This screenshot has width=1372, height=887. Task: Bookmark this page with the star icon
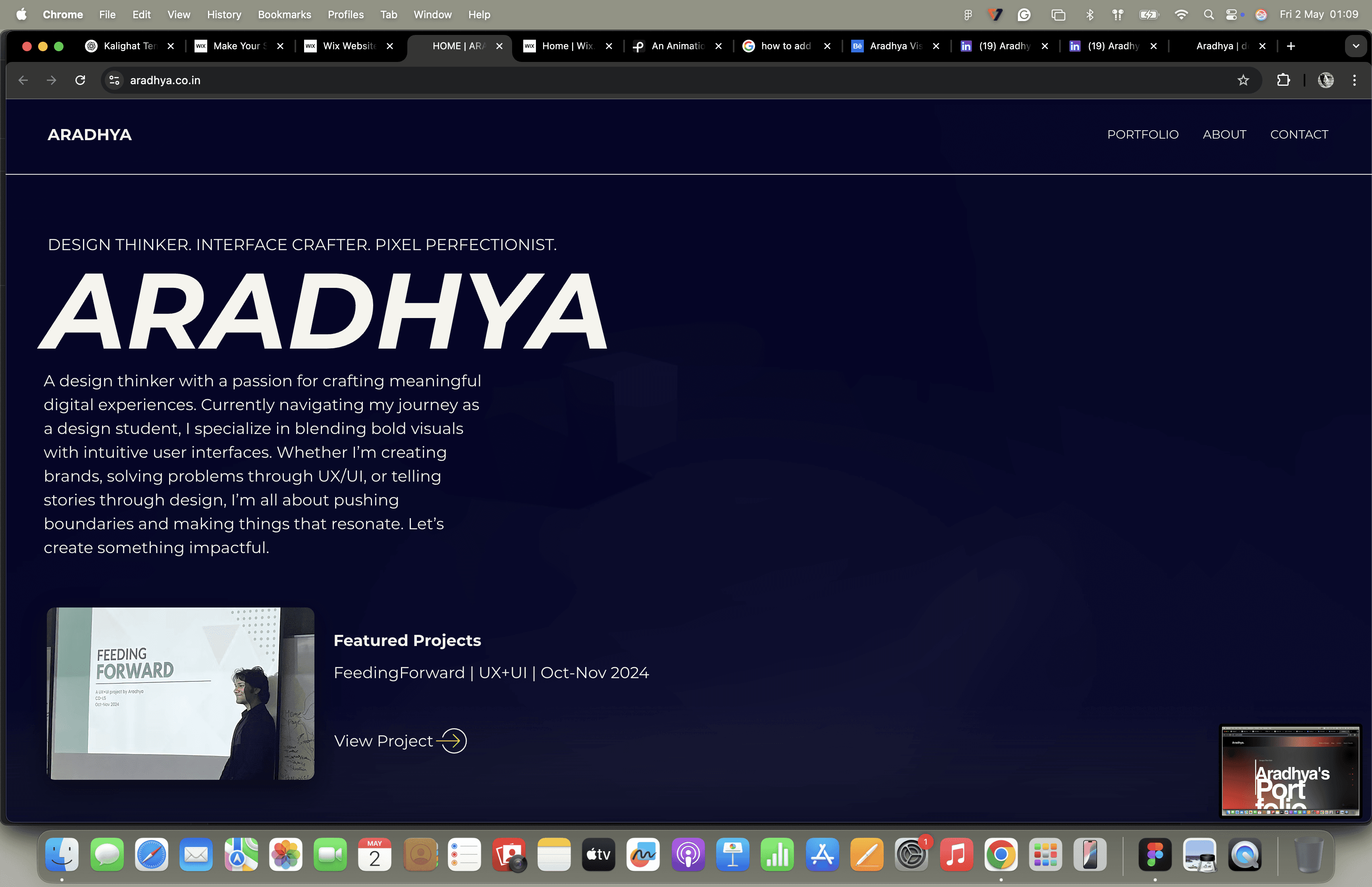tap(1243, 80)
